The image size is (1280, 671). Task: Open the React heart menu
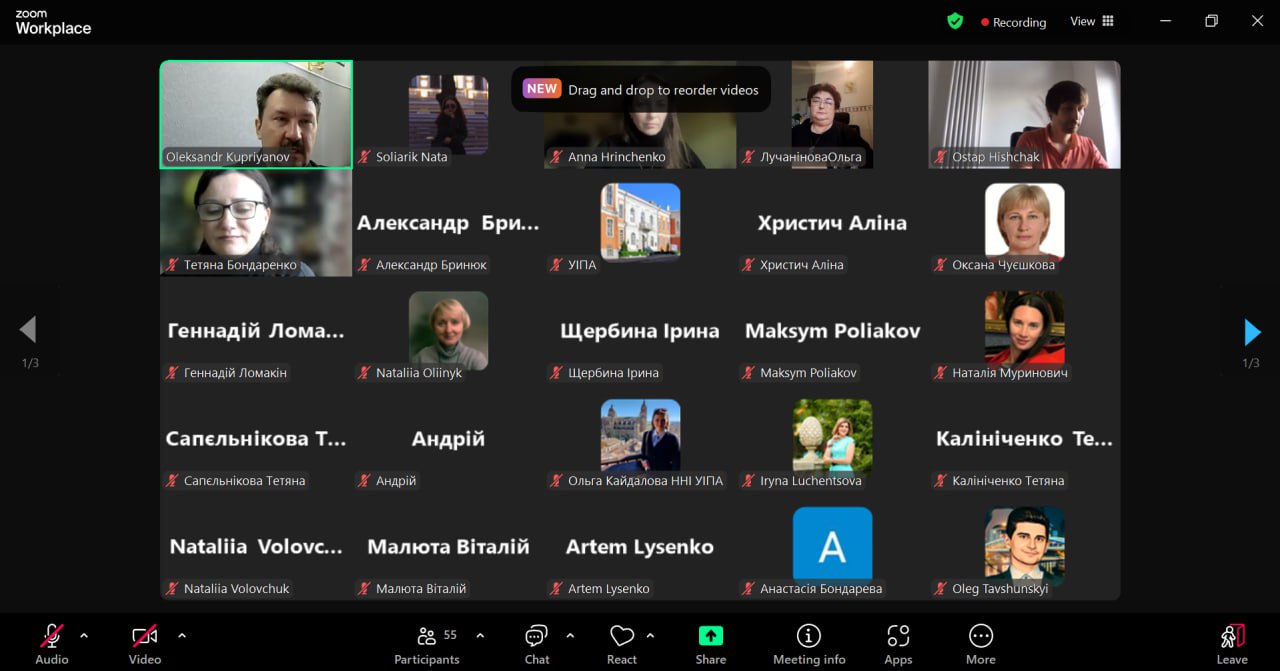622,644
